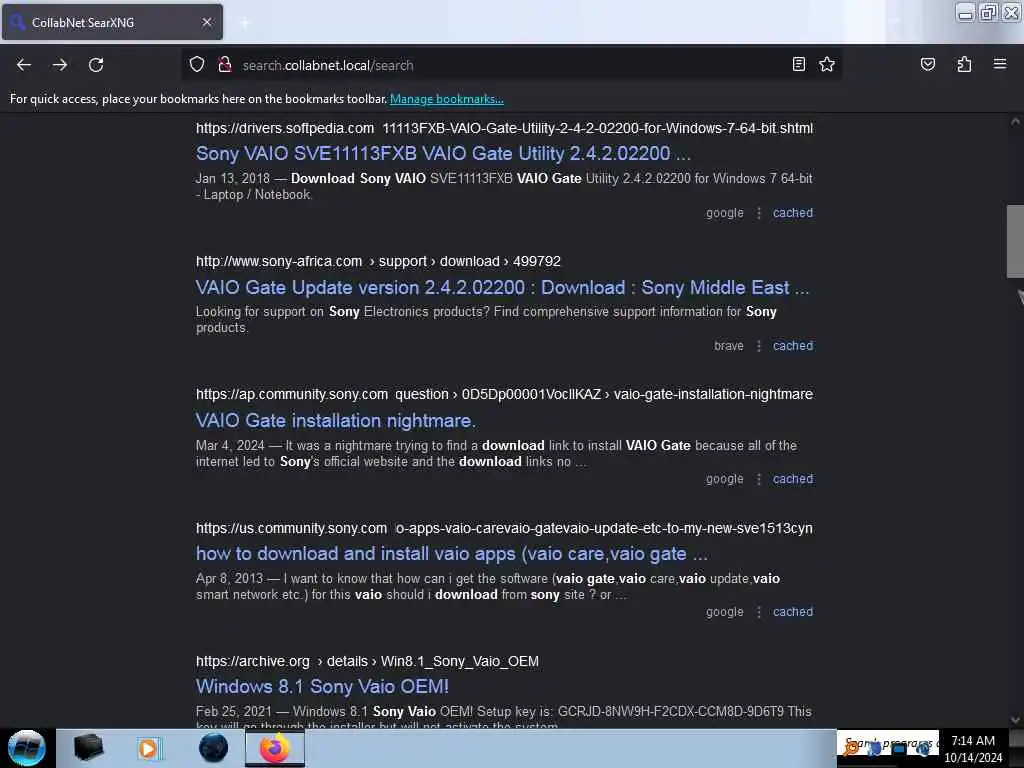Restore down the Firefox window

pos(988,12)
